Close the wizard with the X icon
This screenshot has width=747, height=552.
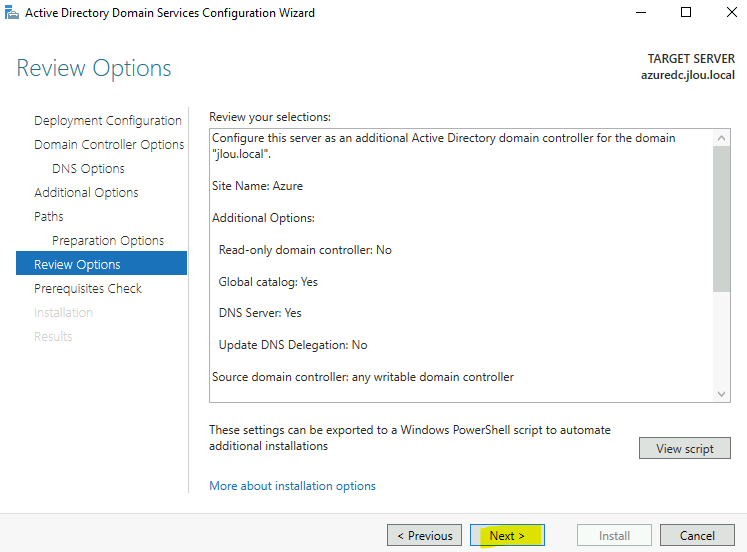(x=732, y=12)
